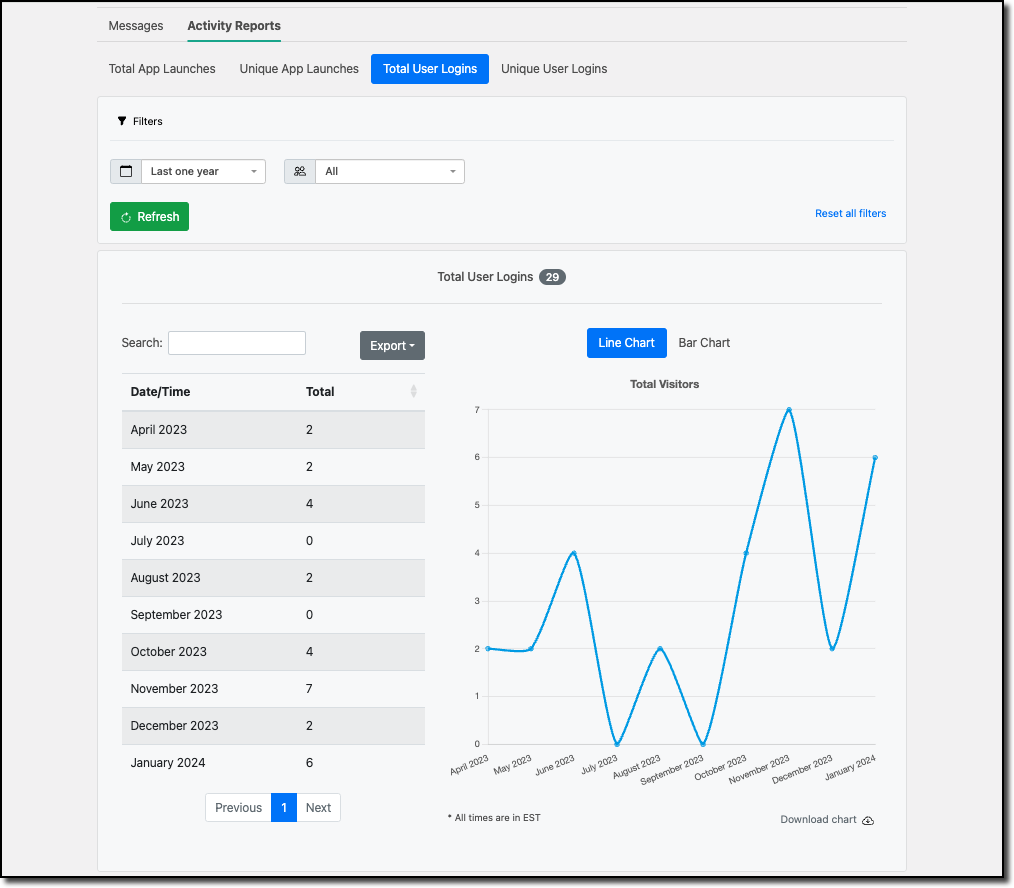The height and width of the screenshot is (888, 1014).
Task: Go to the Next page
Action: point(318,807)
